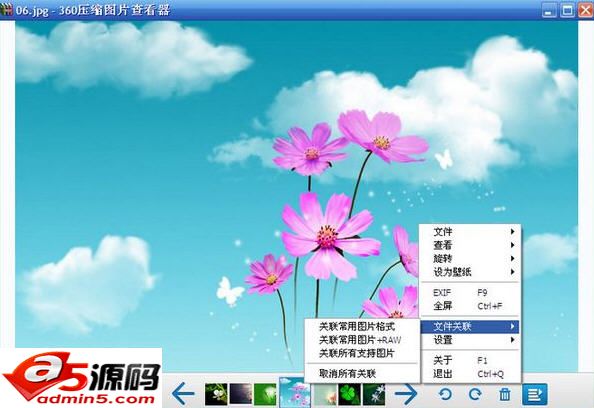Select the green clover thumbnail
Image resolution: width=594 pixels, height=408 pixels.
click(x=350, y=394)
